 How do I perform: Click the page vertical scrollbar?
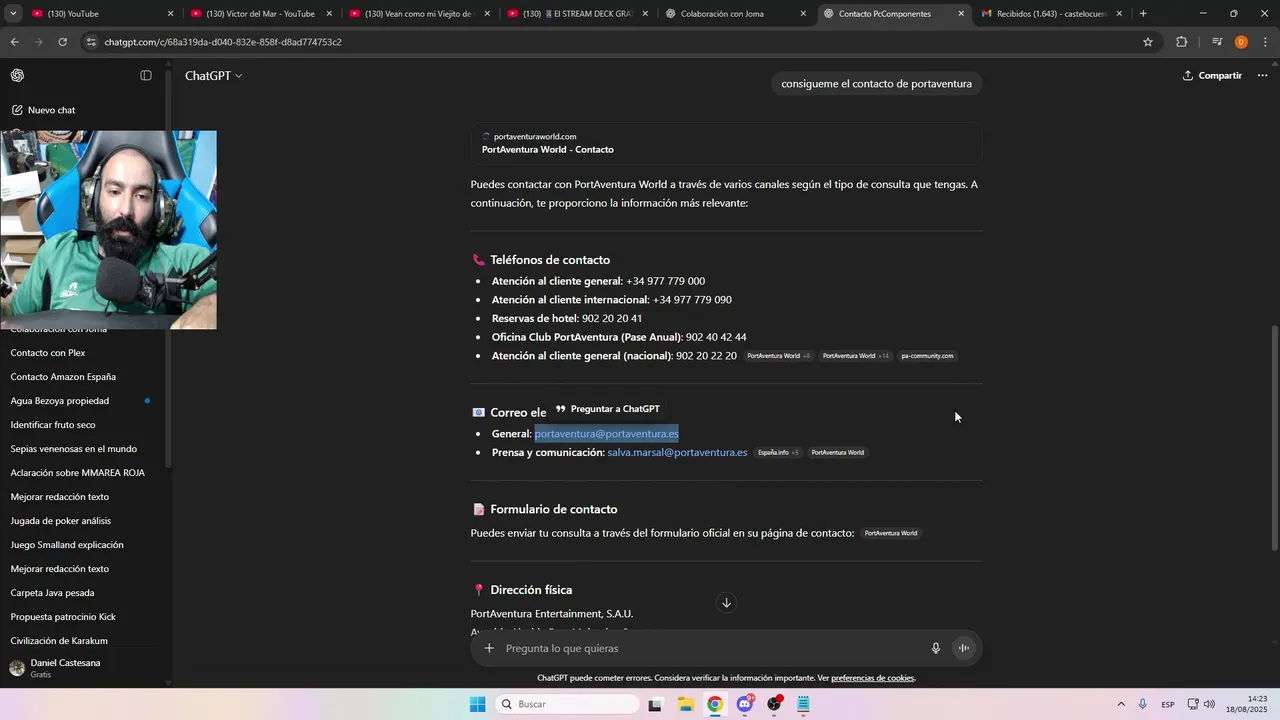point(1274,438)
